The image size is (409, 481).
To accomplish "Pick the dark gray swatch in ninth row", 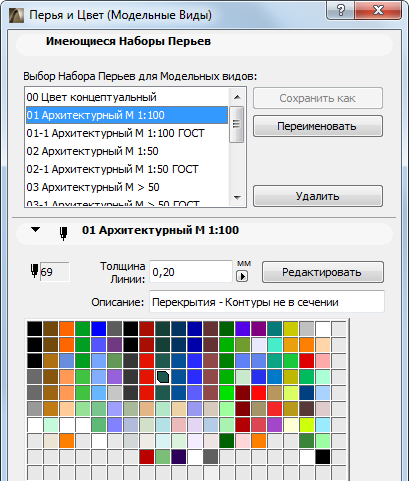I will click(211, 457).
